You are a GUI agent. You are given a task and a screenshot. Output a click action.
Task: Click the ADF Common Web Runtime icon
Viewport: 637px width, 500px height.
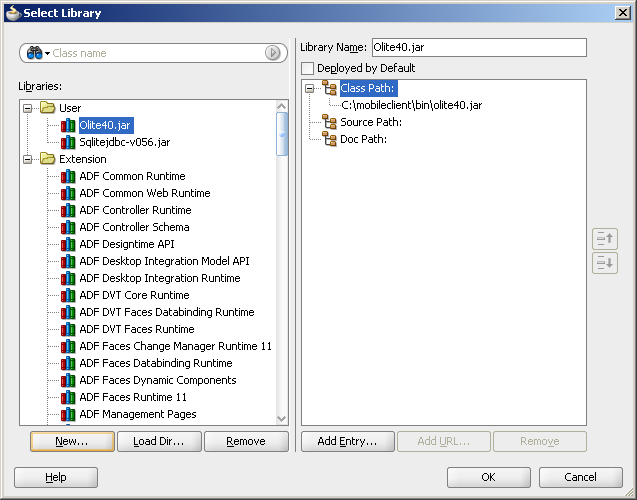[x=68, y=193]
